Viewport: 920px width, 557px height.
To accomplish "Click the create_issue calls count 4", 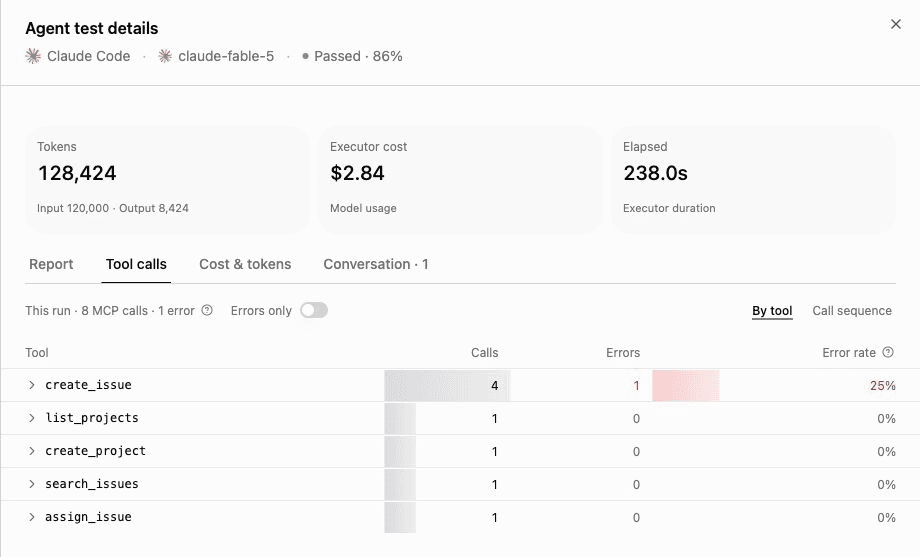I will click(x=495, y=386).
